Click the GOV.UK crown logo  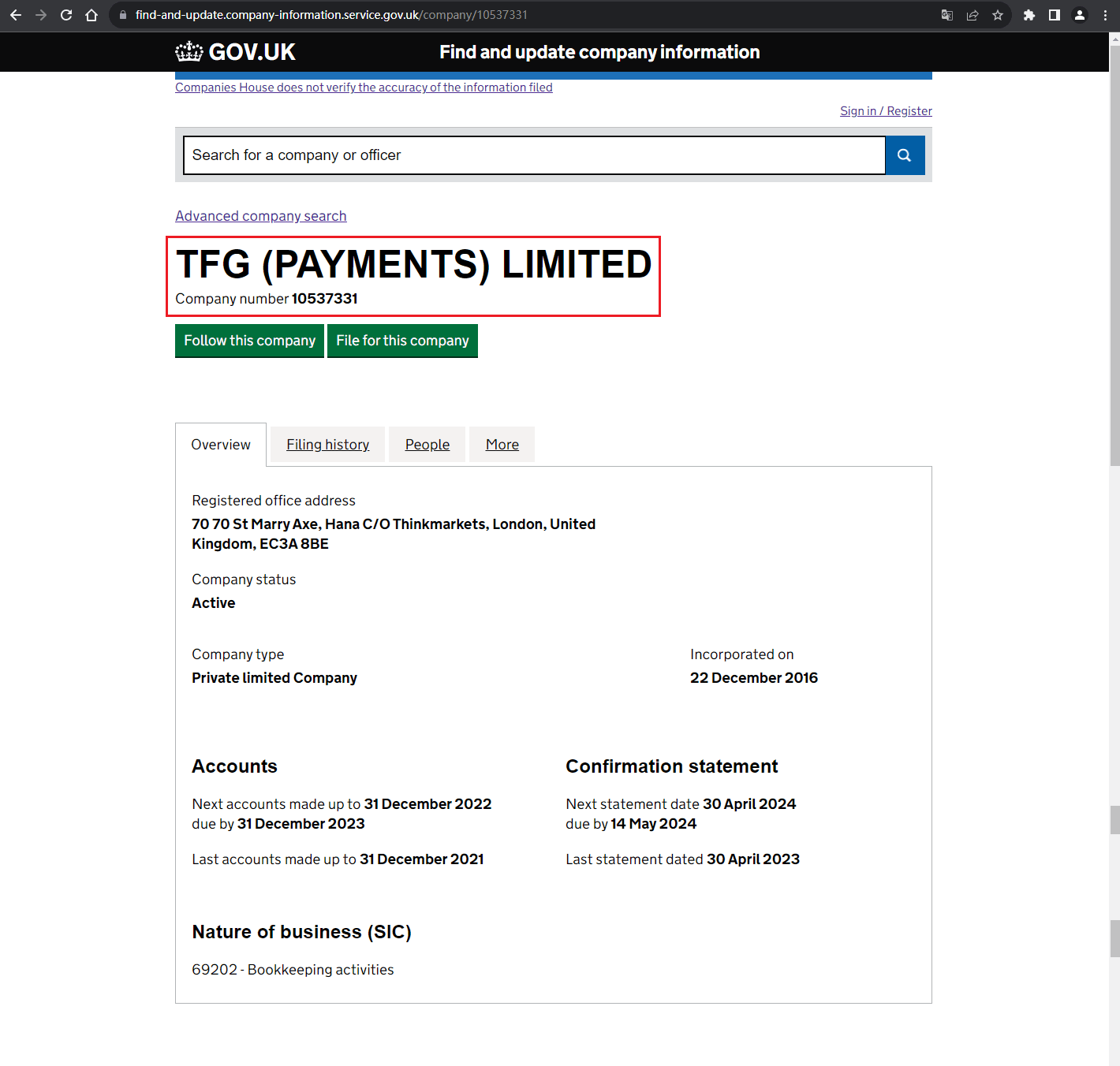coord(235,52)
